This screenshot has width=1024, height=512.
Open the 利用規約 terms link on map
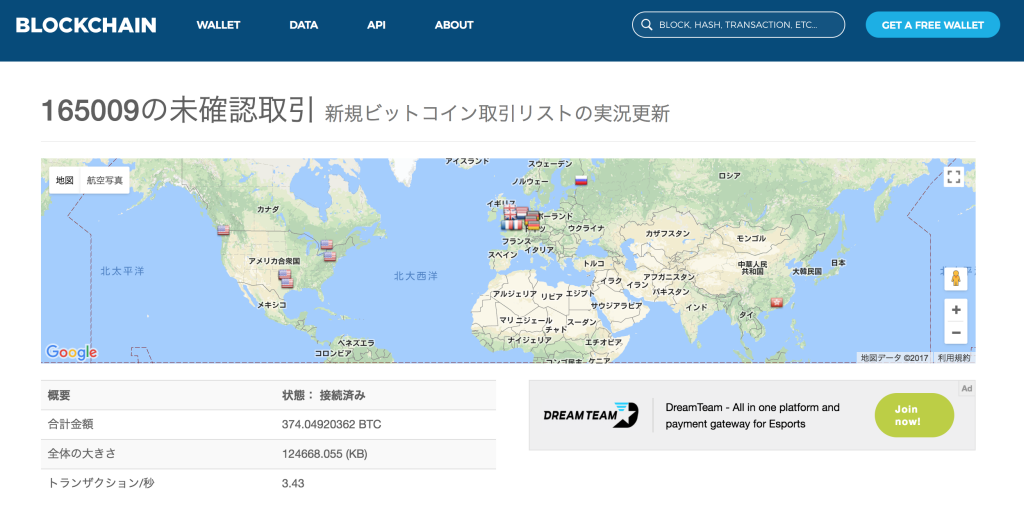(x=953, y=357)
